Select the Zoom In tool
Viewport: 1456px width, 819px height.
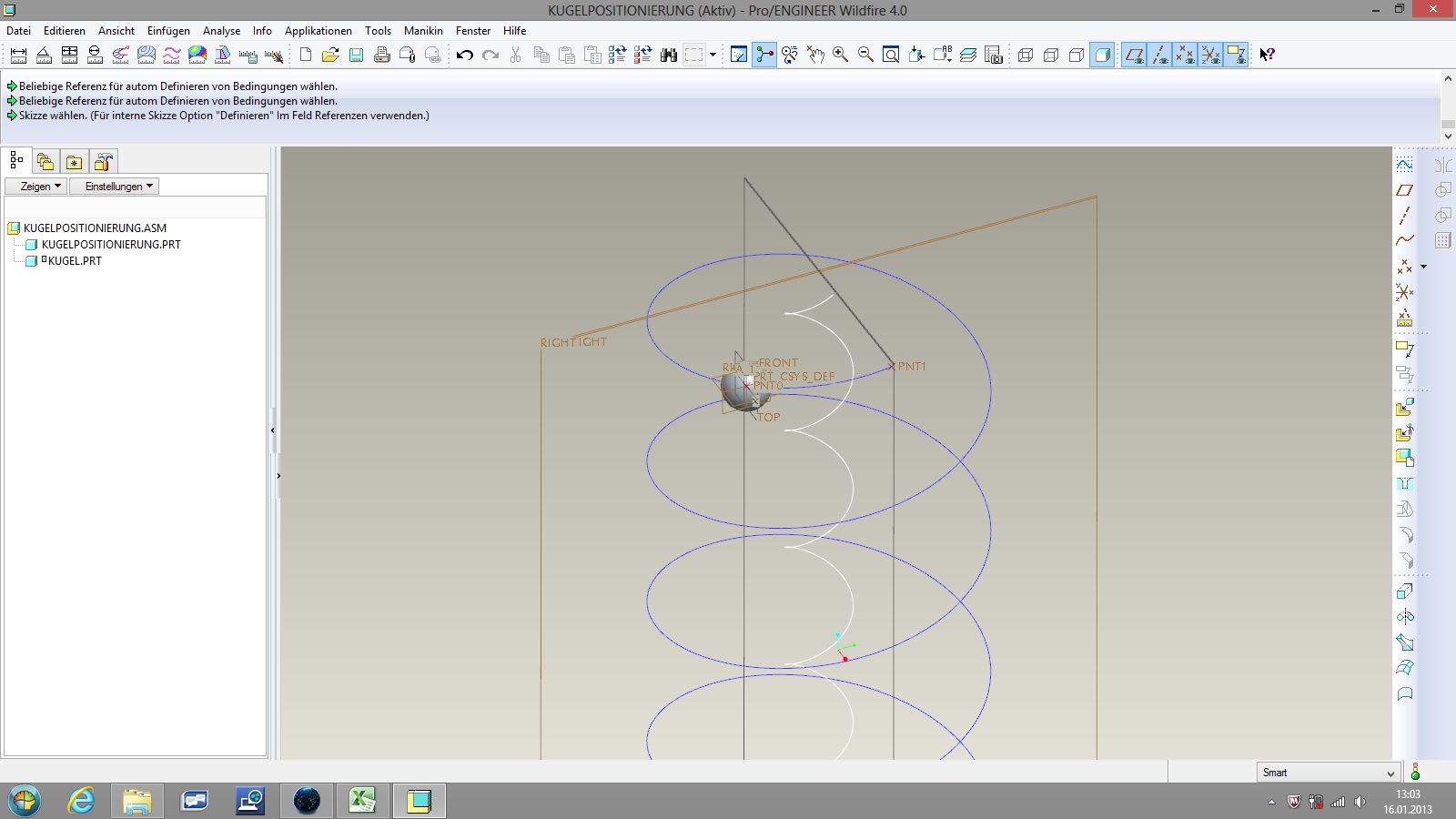click(x=841, y=55)
